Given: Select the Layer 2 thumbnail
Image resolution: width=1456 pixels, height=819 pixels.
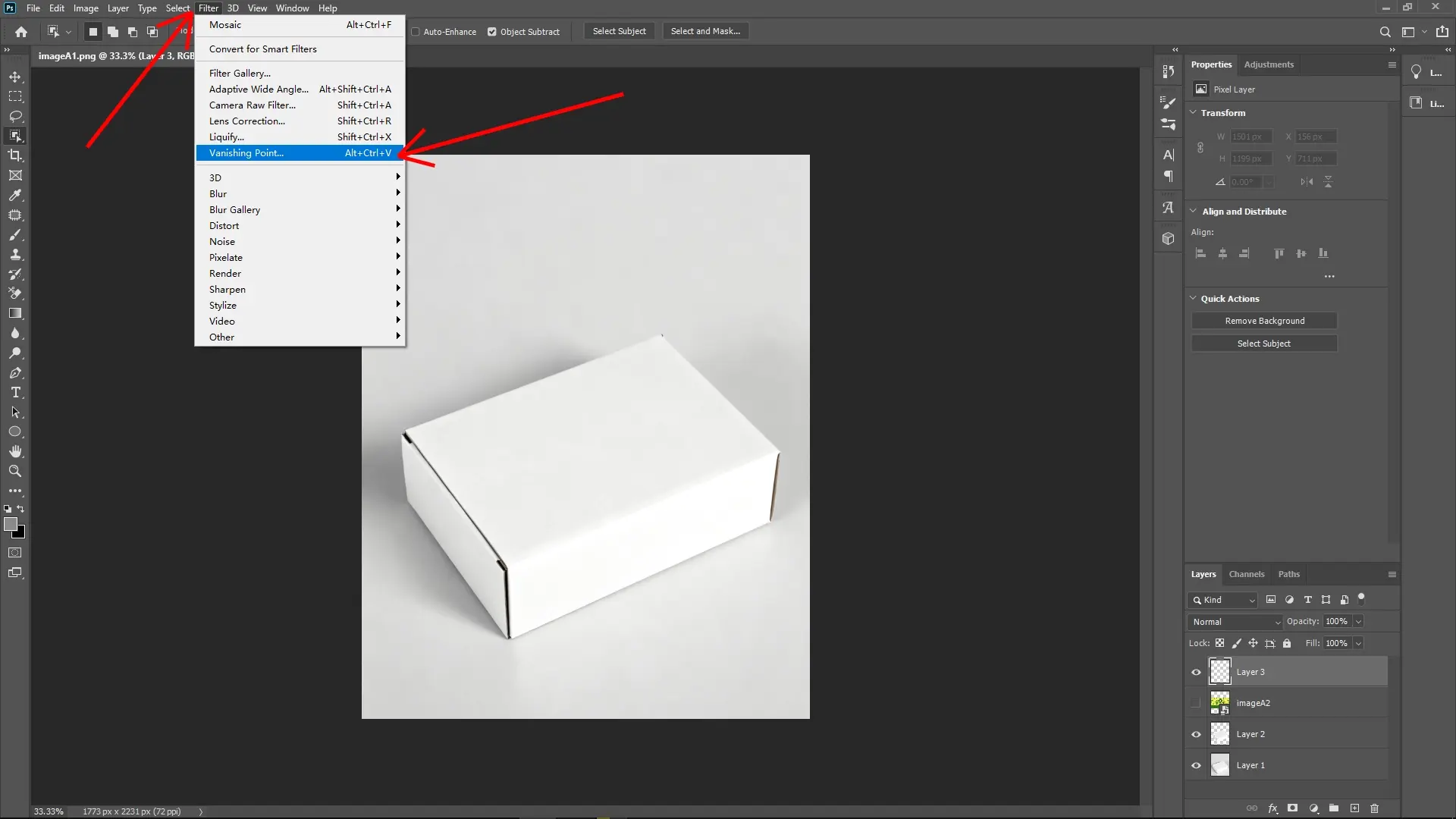Looking at the screenshot, I should tap(1220, 733).
